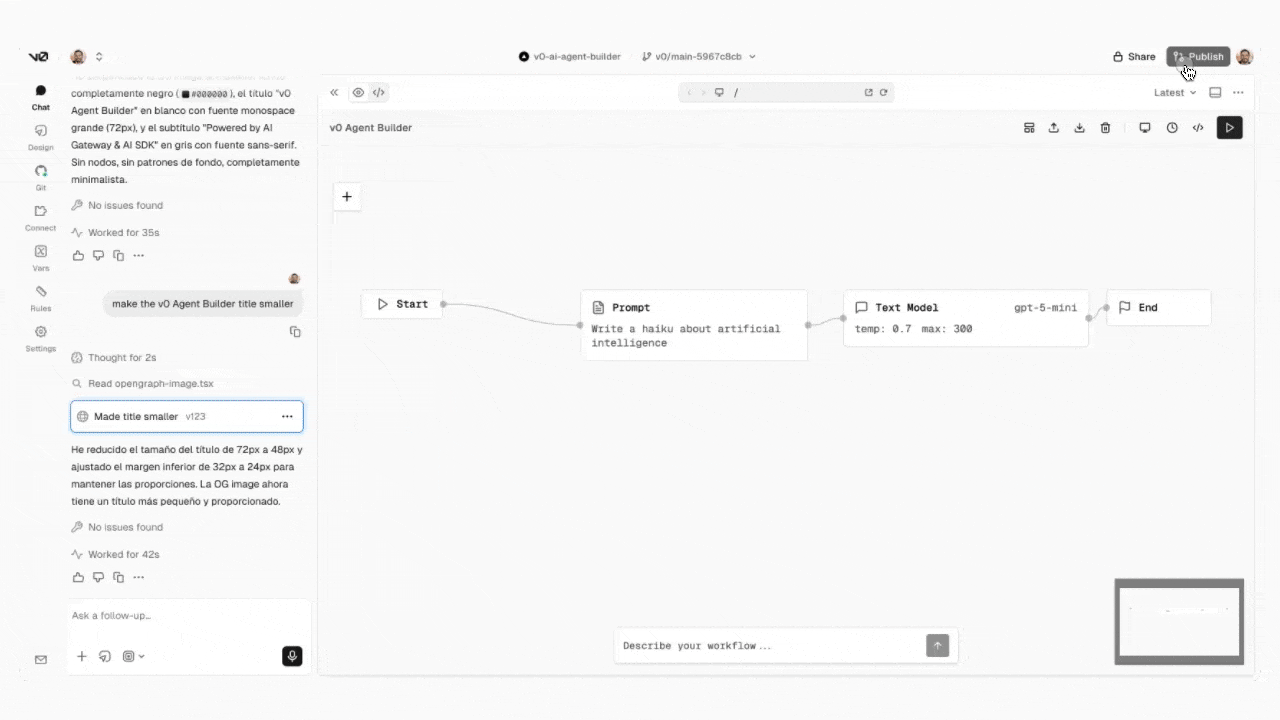This screenshot has width=1280, height=720.
Task: Share the v0 project
Action: point(1134,56)
